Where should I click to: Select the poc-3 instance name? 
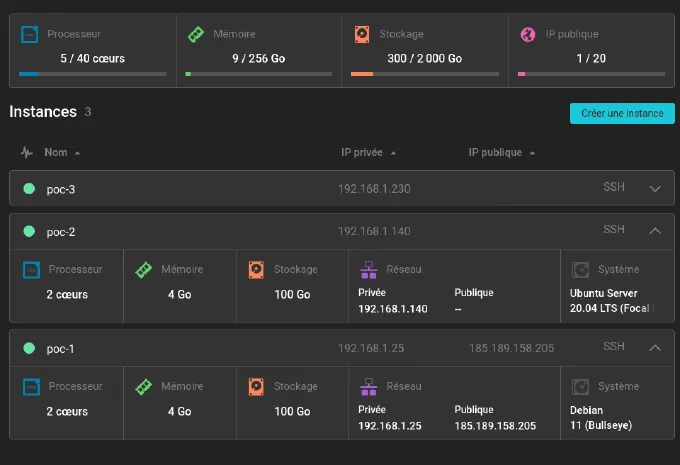coord(61,190)
